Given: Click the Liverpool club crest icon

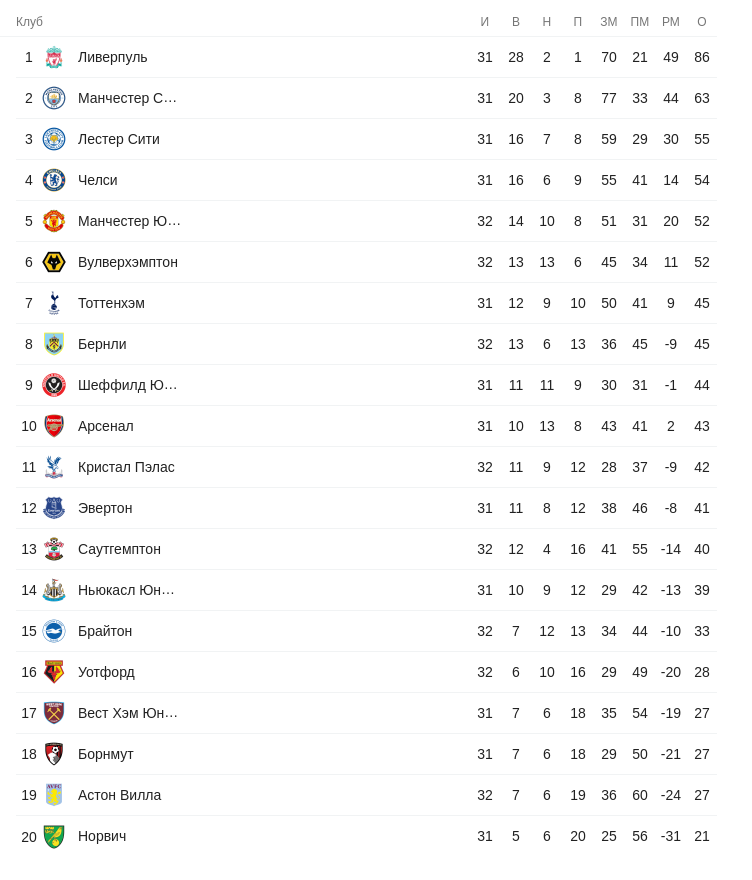Looking at the screenshot, I should pyautogui.click(x=54, y=57).
